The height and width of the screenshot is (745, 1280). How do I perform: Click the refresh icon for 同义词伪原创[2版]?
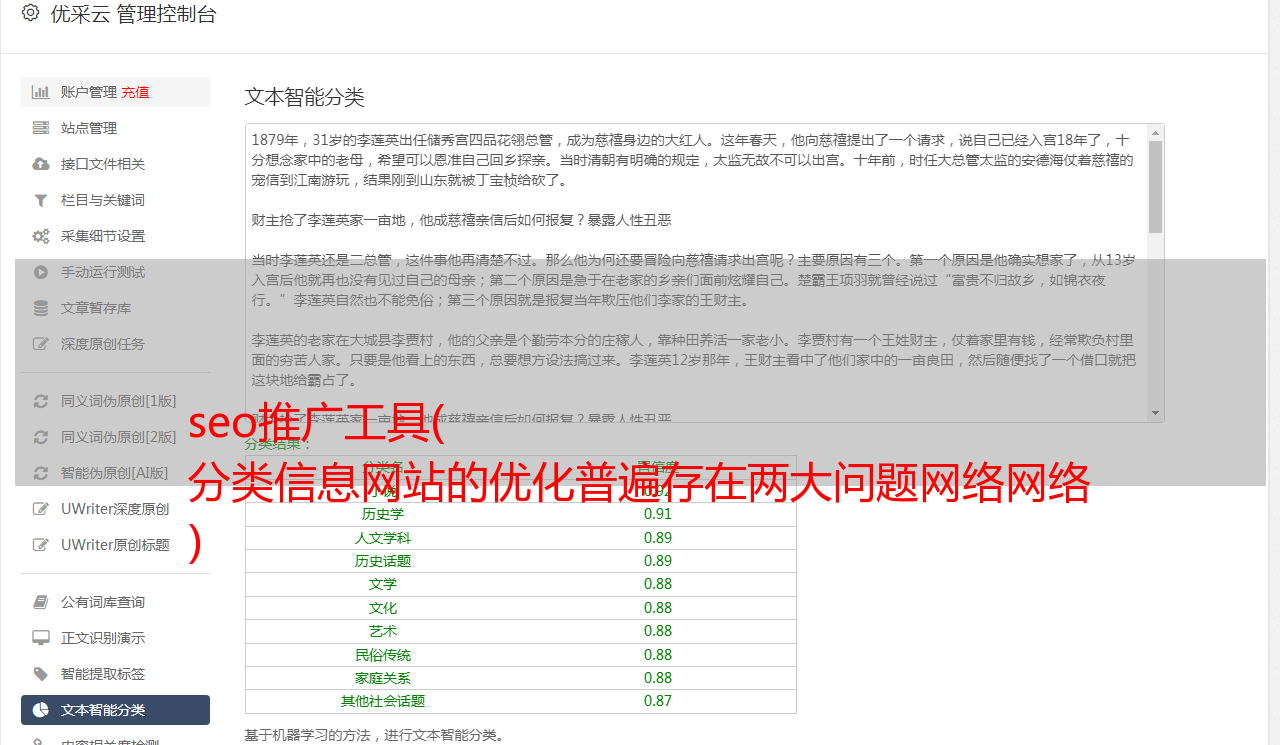41,437
